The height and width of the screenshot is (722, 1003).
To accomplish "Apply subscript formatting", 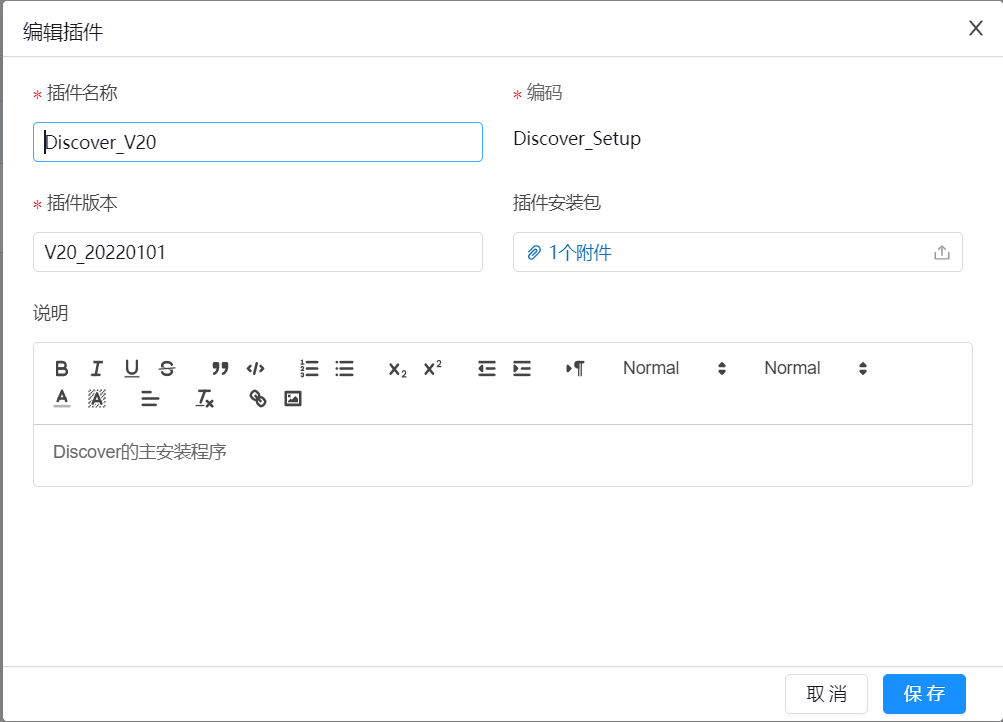I will pyautogui.click(x=397, y=368).
